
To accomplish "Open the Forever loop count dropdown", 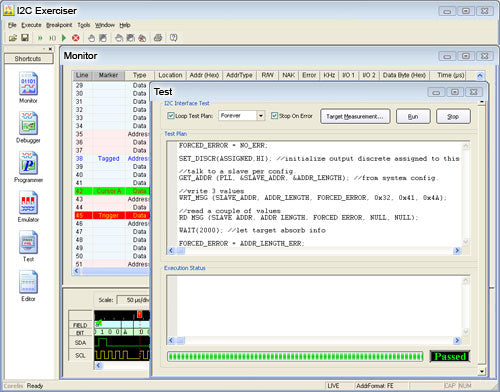I will click(261, 116).
